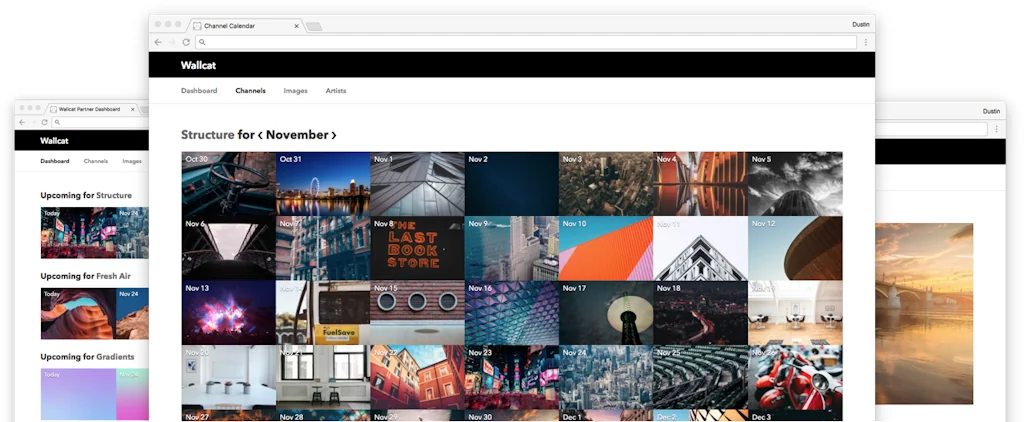Viewport: 1024px width, 422px height.
Task: Click the Wallcat logo in the front window
Action: pos(198,65)
